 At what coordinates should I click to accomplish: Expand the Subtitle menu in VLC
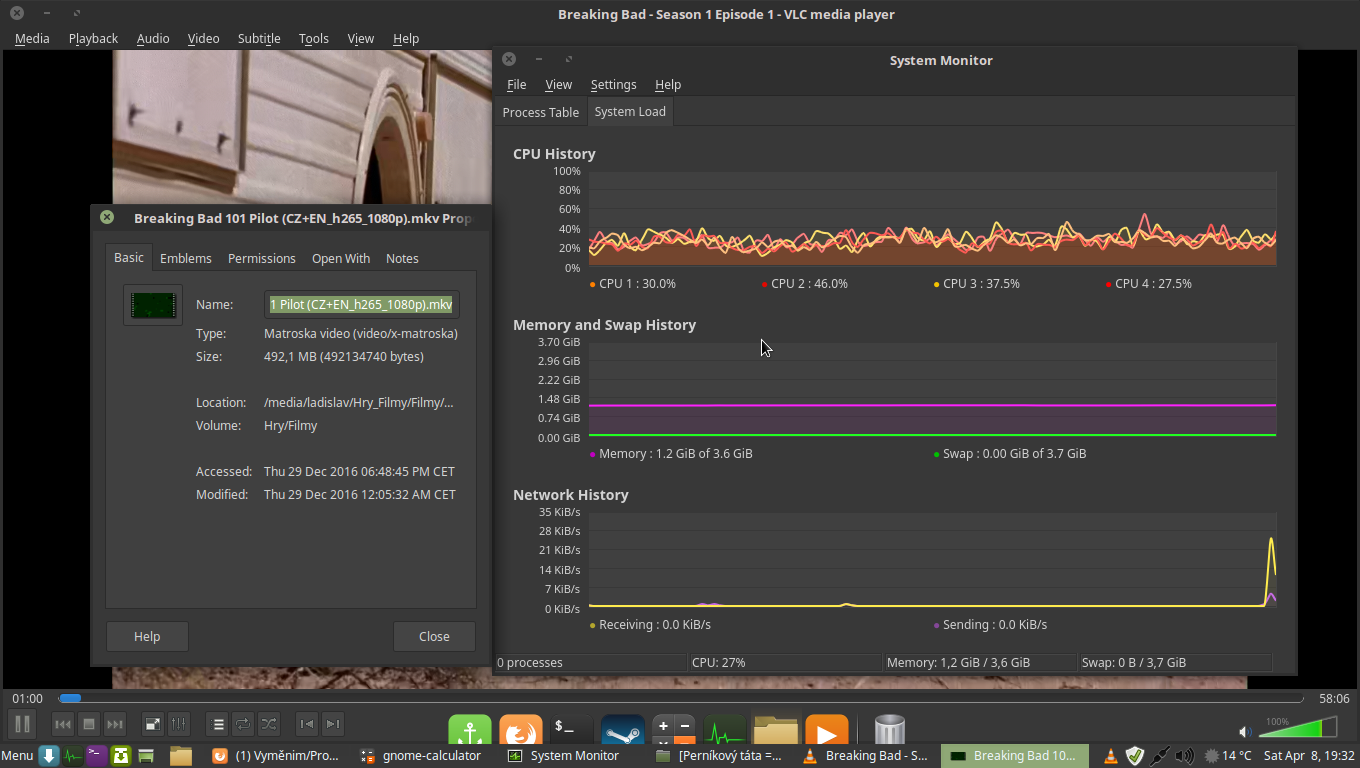259,38
